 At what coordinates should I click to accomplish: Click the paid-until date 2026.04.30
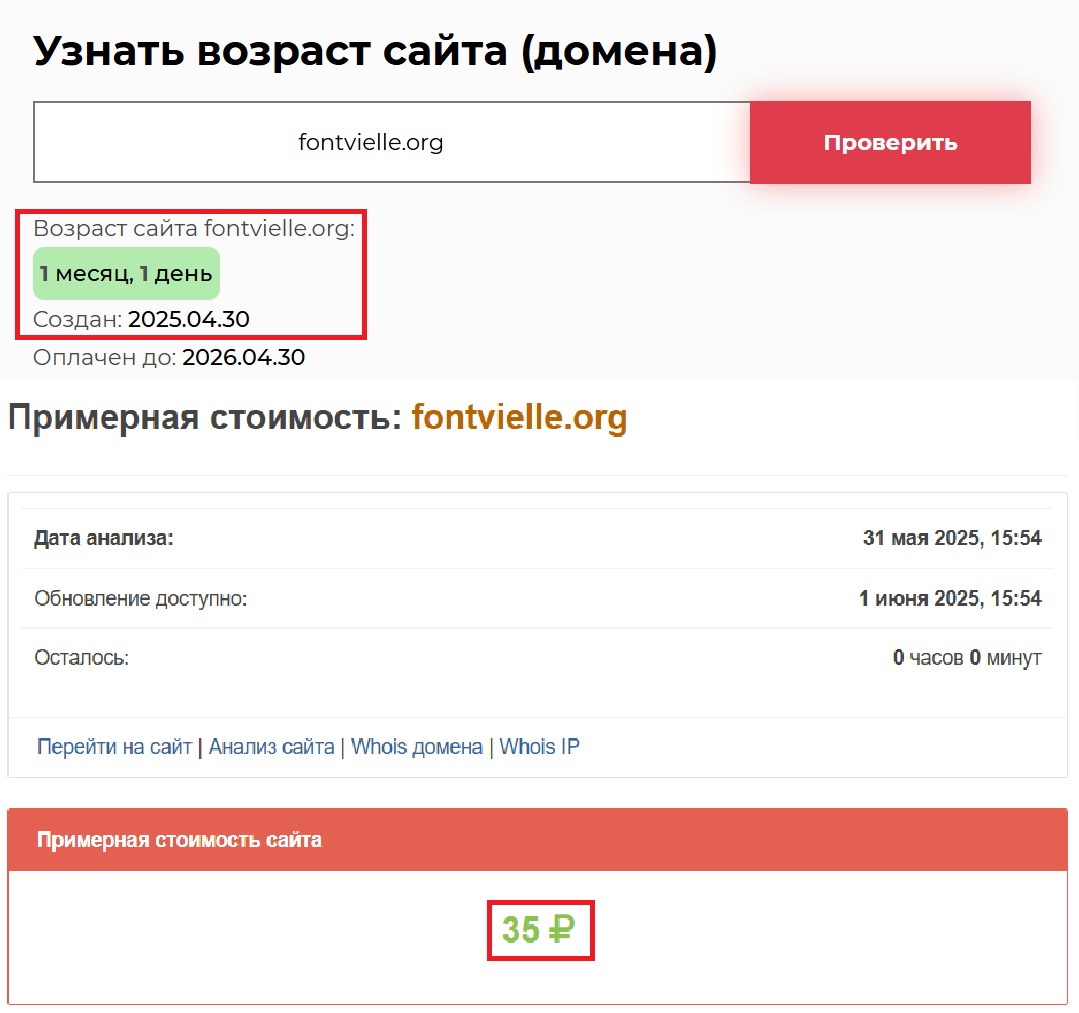[x=243, y=357]
